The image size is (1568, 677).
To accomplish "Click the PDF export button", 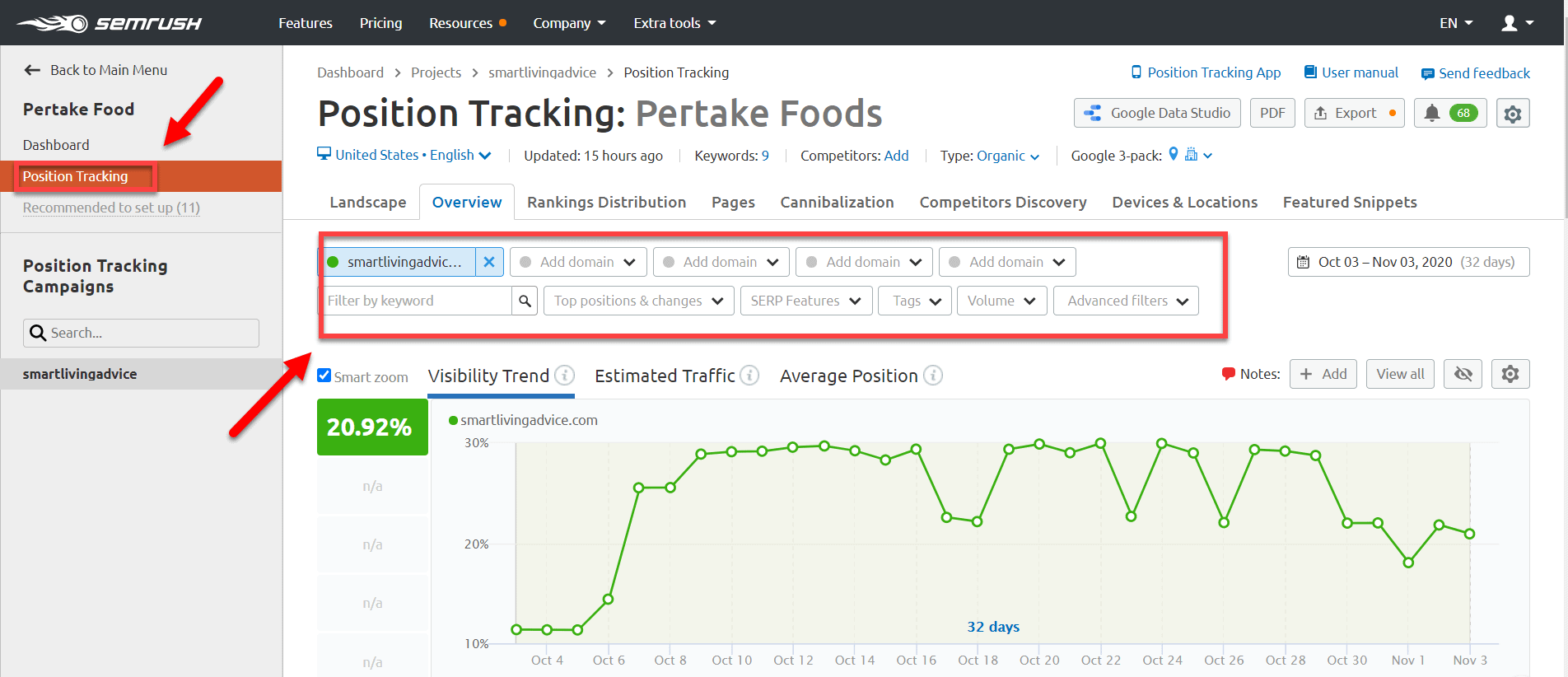I will pyautogui.click(x=1272, y=114).
